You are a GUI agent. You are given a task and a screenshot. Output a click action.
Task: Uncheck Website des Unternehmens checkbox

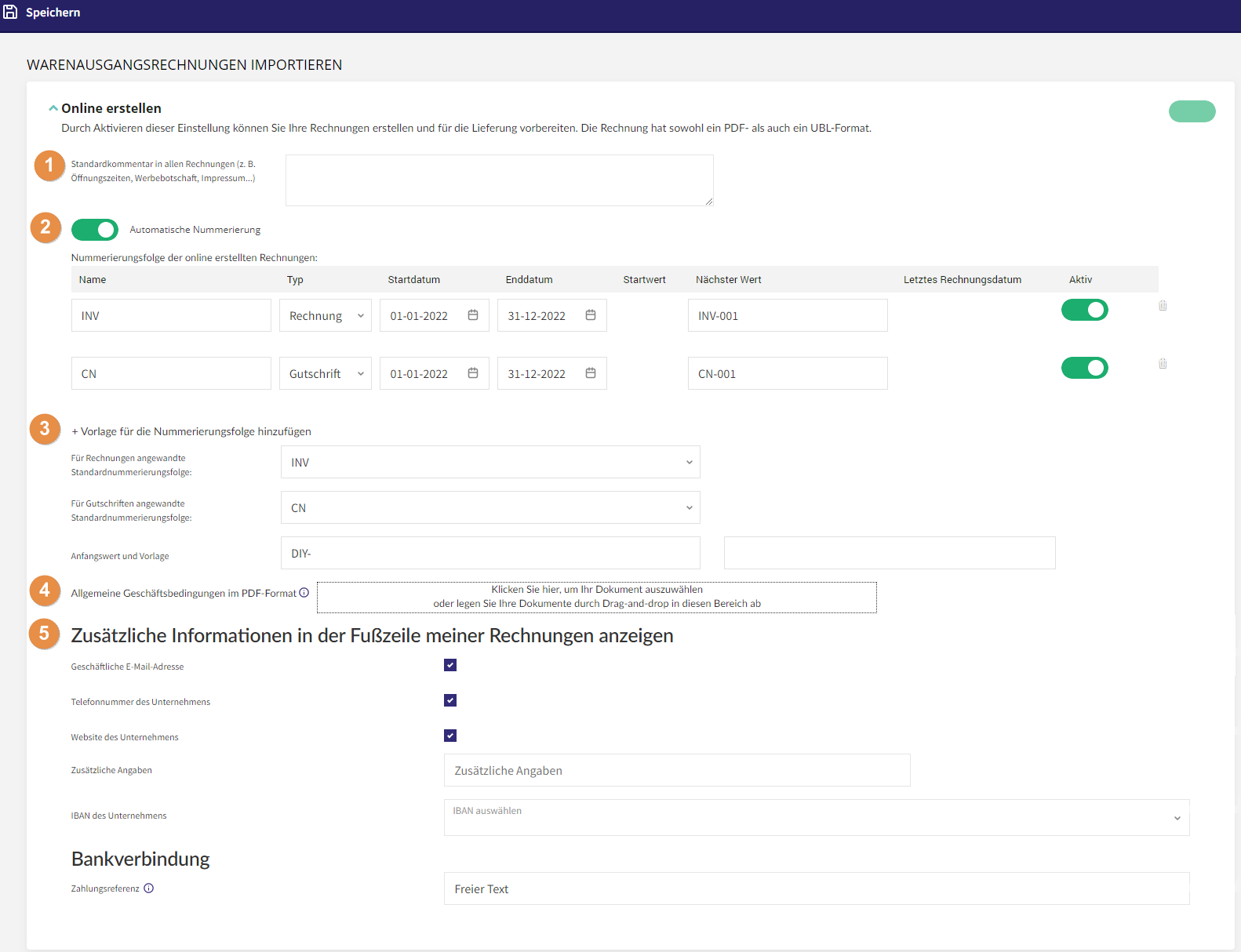click(450, 736)
